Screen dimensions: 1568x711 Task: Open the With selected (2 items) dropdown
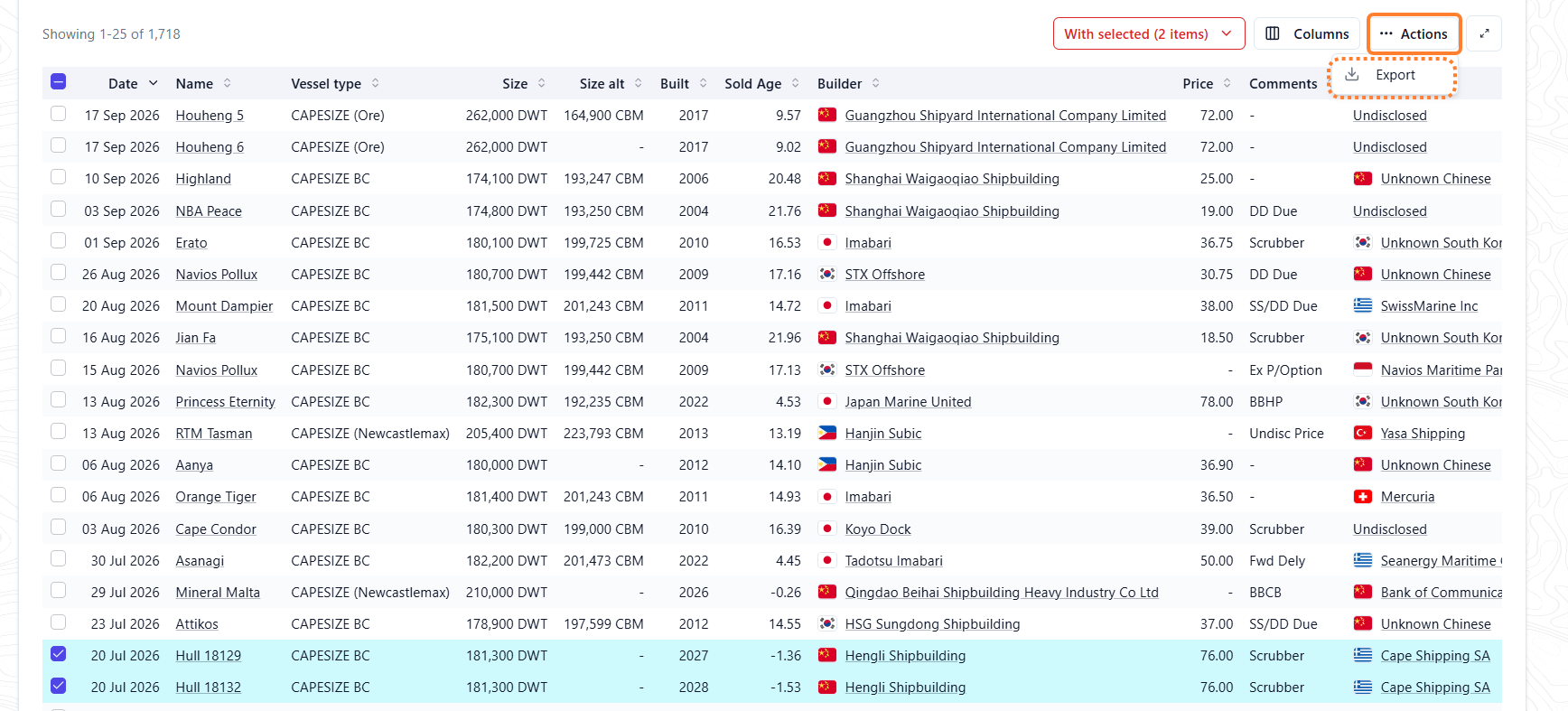pyautogui.click(x=1149, y=33)
